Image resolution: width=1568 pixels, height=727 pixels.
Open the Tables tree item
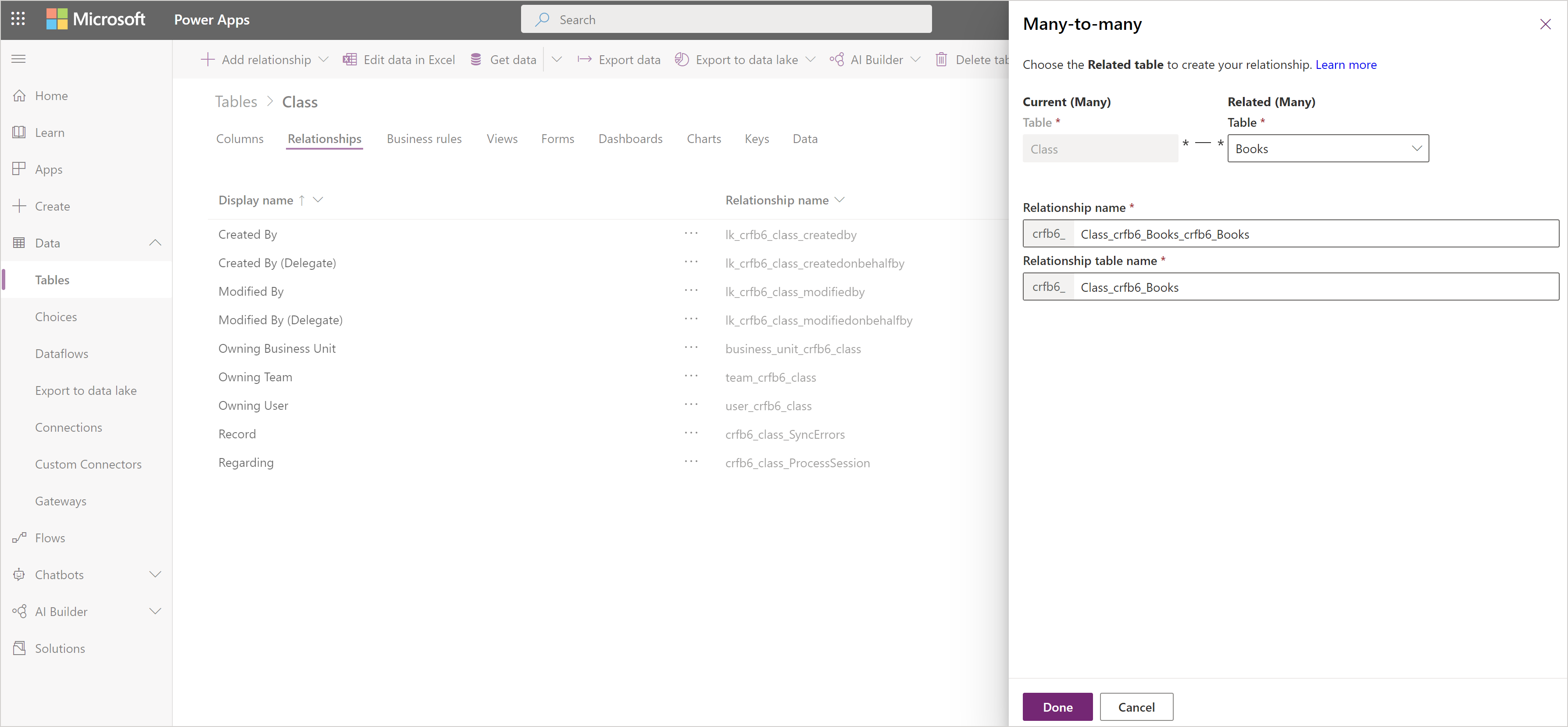[x=53, y=279]
